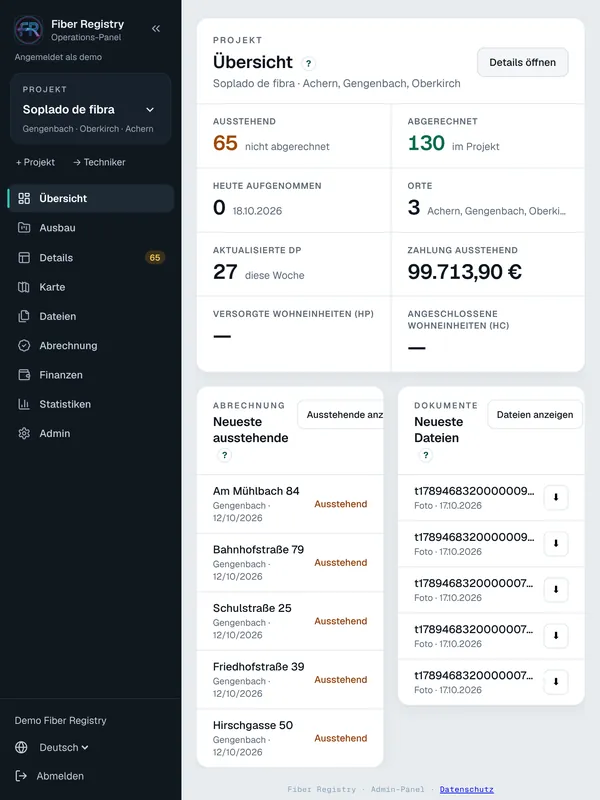Click the Abmelden logout icon
Screen dimensions: 600x800
(21, 776)
